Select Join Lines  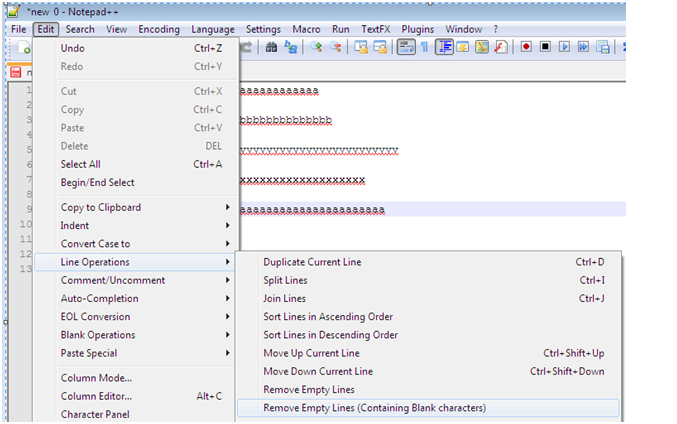(428, 298)
